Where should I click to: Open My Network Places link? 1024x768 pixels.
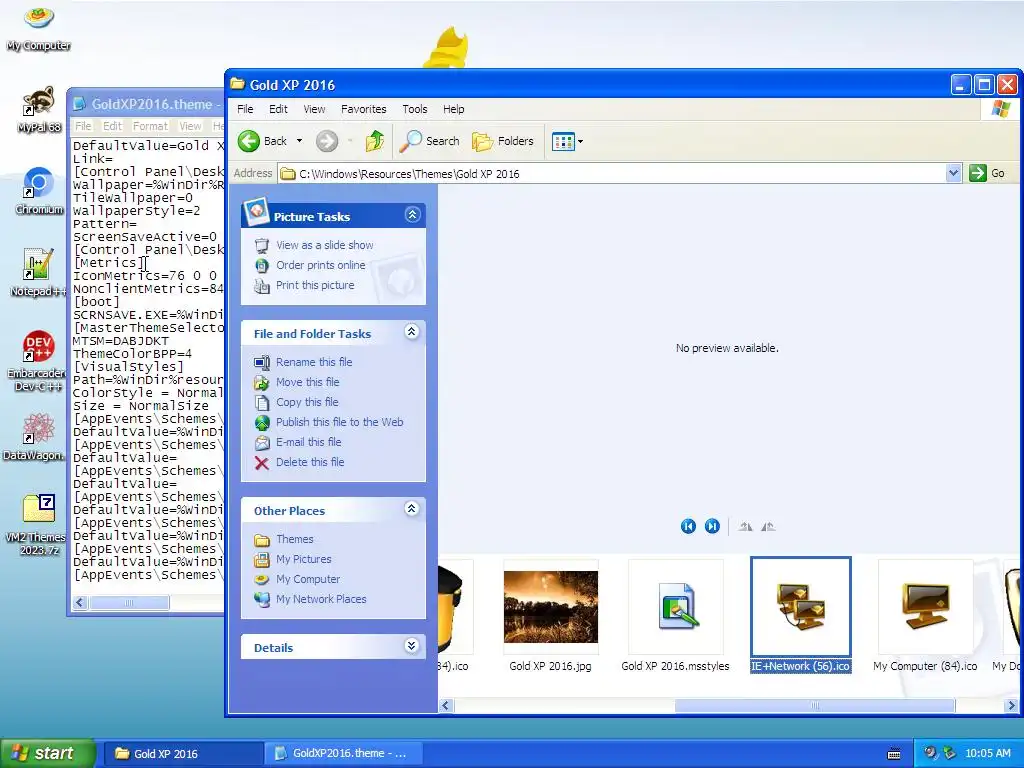[x=321, y=600]
